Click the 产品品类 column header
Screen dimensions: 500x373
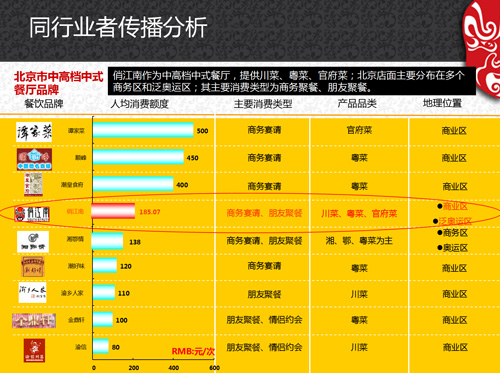[x=357, y=104]
